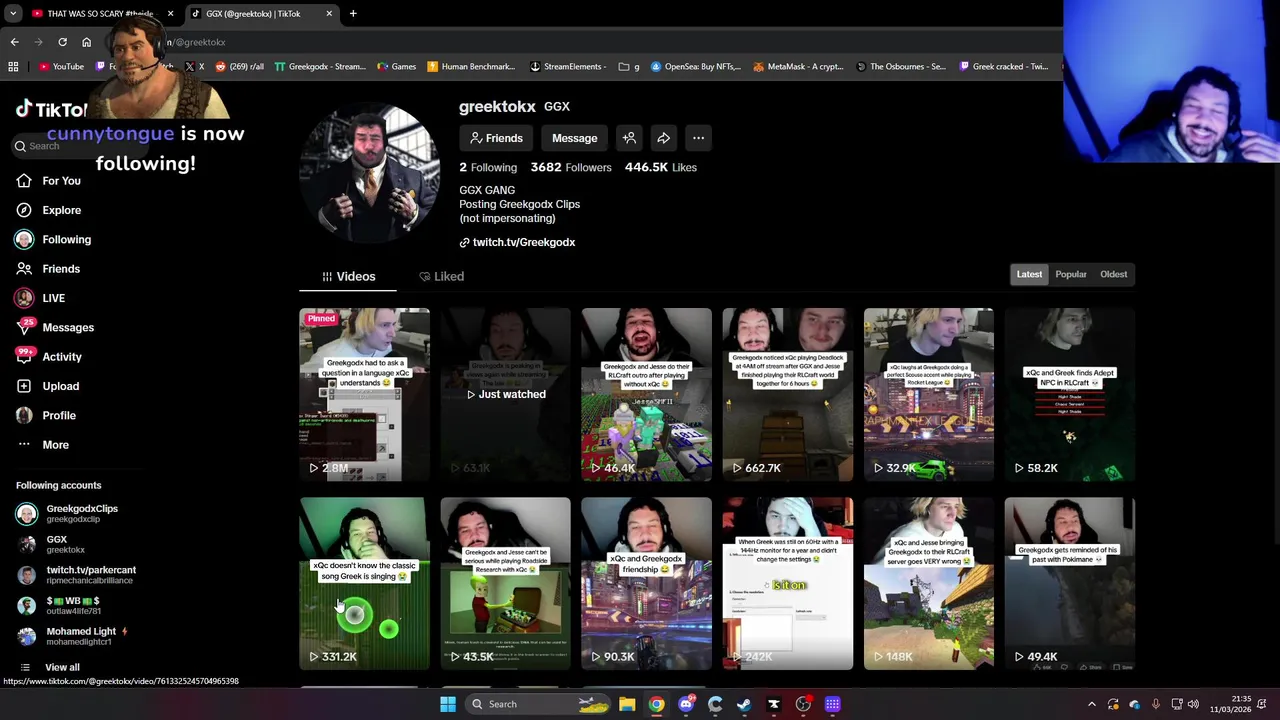Switch to the Videos tab

point(348,276)
